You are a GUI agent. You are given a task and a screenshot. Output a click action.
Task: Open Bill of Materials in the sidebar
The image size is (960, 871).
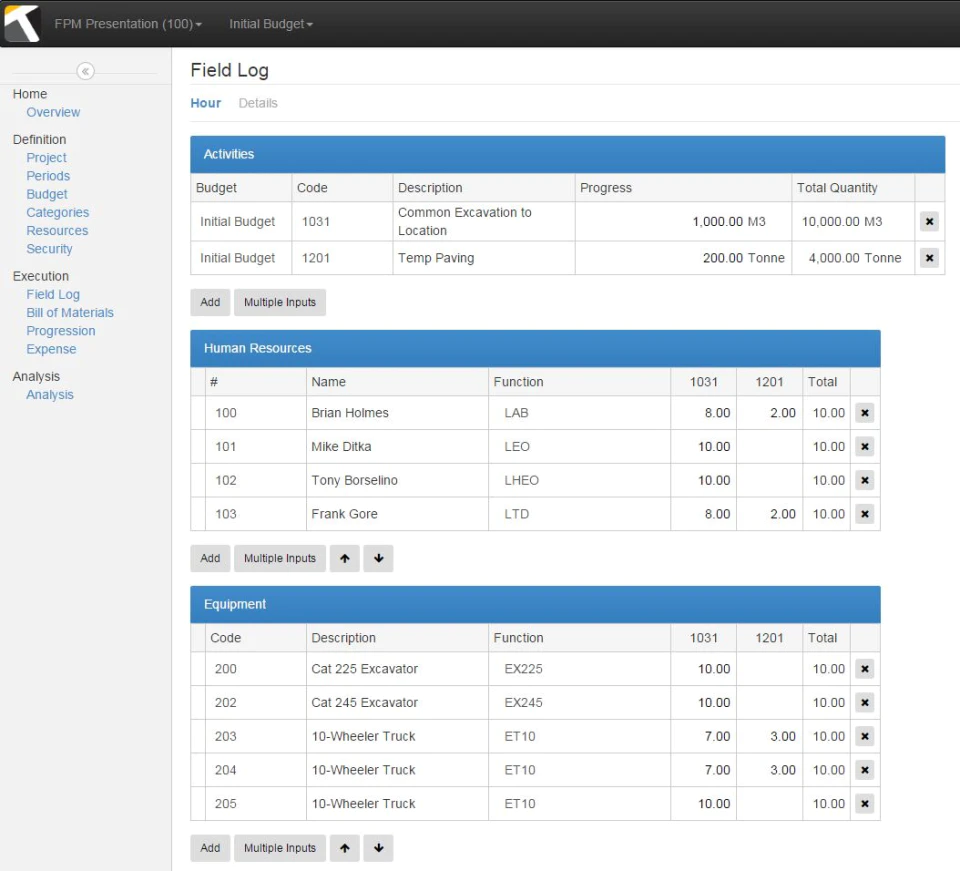pyautogui.click(x=70, y=313)
